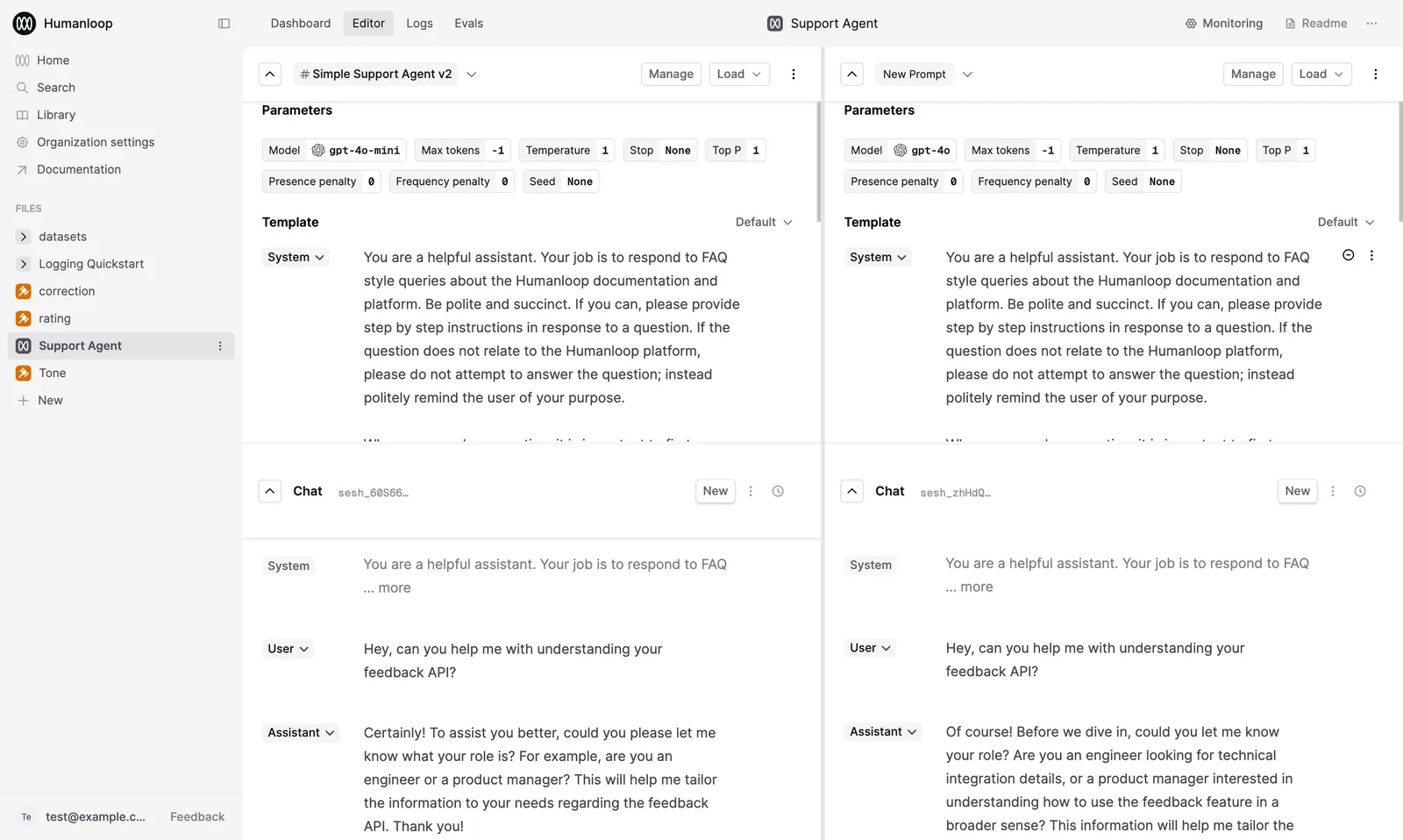Screen dimensions: 1403x840
Task: Open kebab menu for Simple Support Agent v2 panel
Action: (x=794, y=75)
